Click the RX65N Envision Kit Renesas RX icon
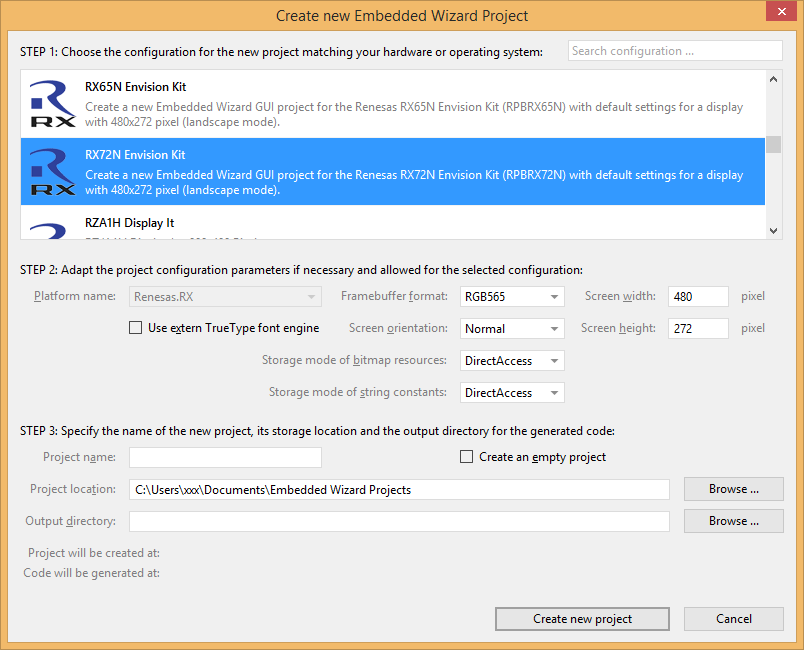804x650 pixels. pyautogui.click(x=52, y=104)
